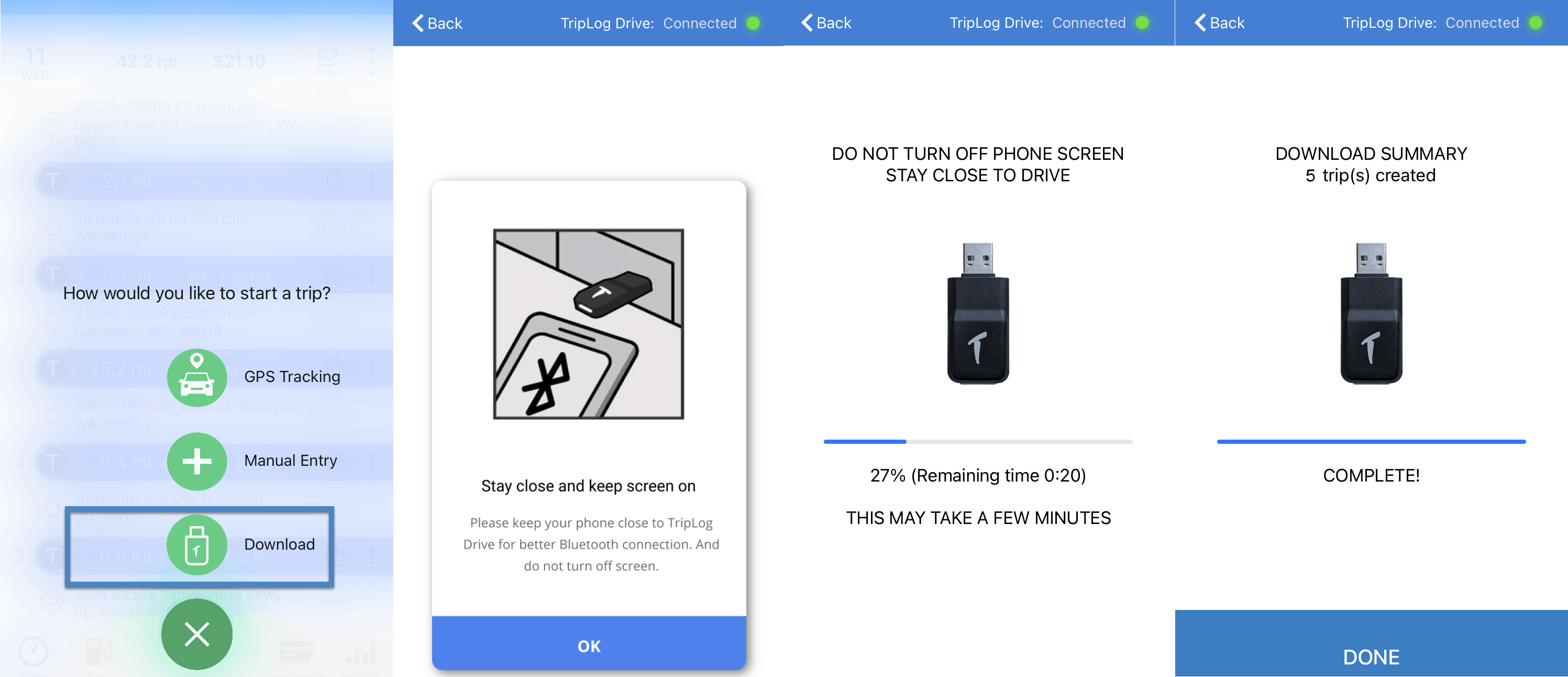Tap the GPS Tracking car icon

[x=196, y=377]
